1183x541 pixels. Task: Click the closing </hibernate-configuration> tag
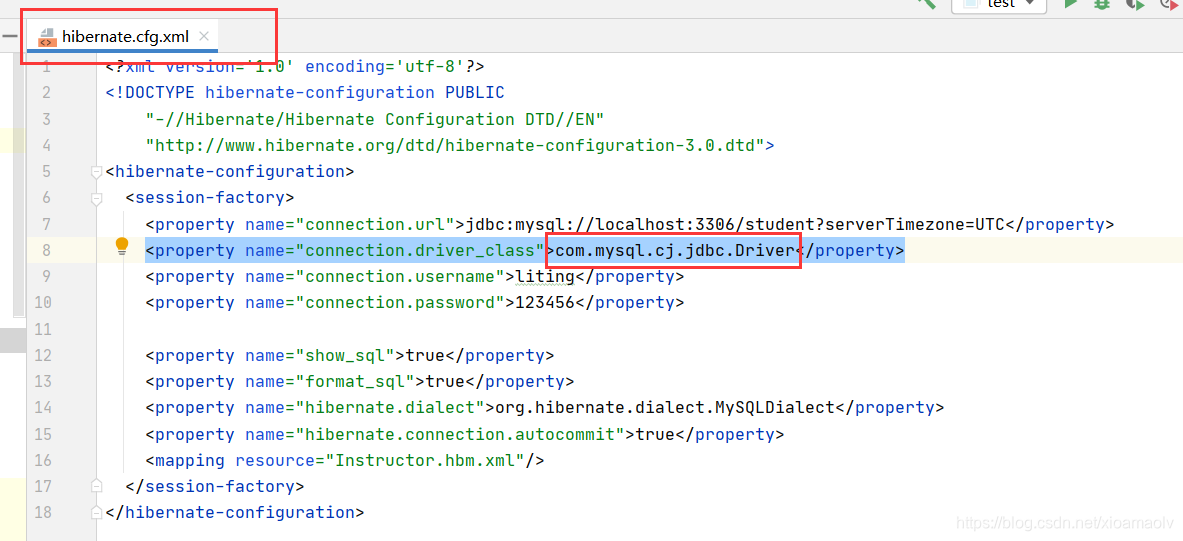pyautogui.click(x=235, y=512)
